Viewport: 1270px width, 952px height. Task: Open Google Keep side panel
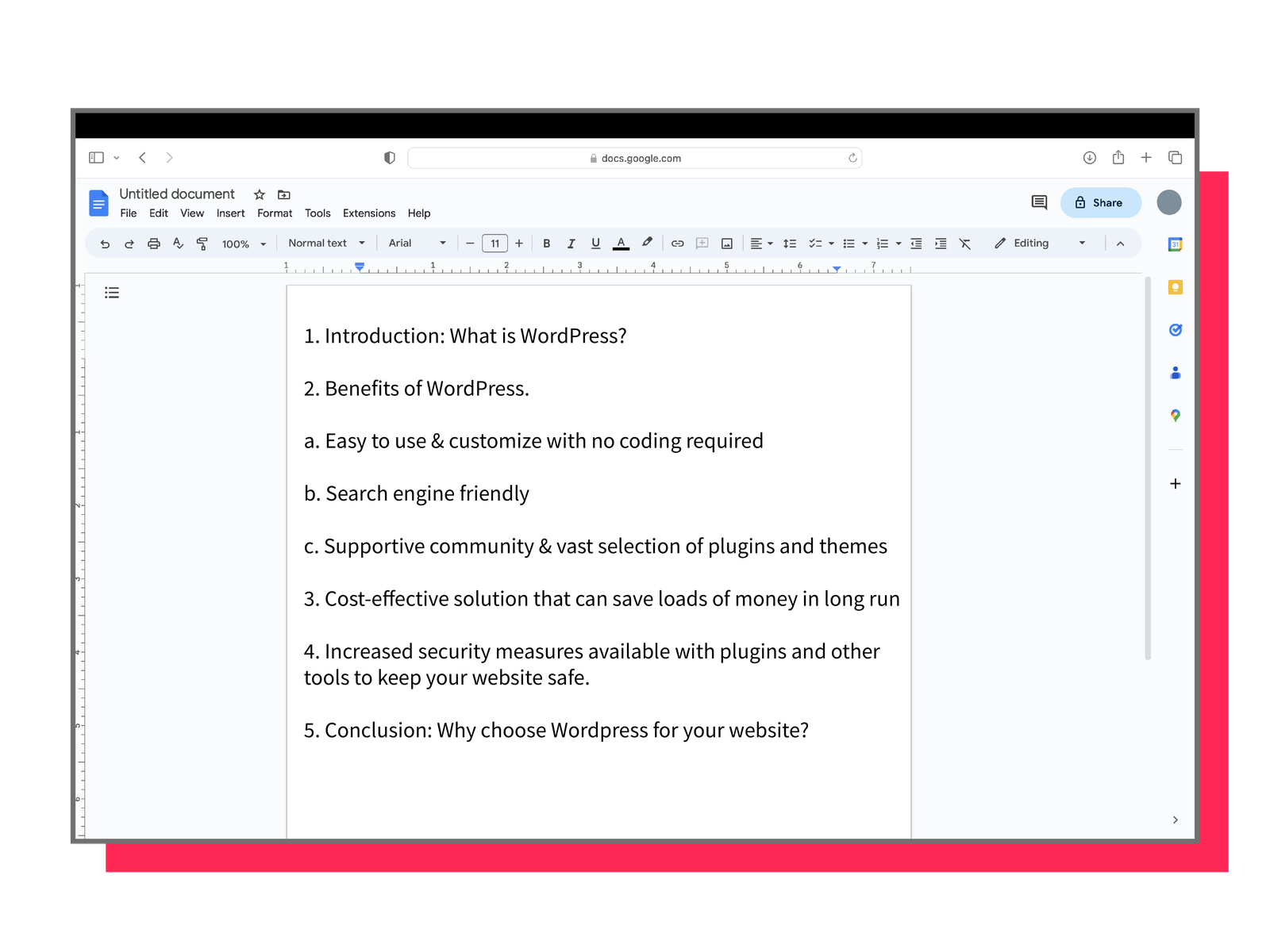[x=1176, y=287]
